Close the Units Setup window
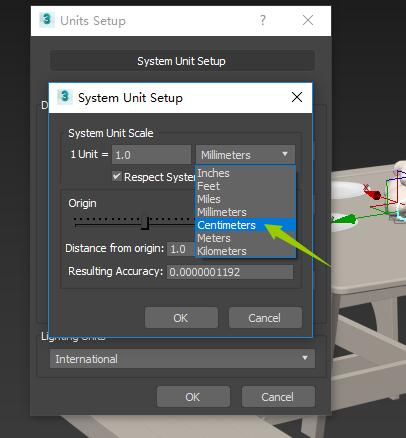The image size is (406, 438). pos(308,20)
